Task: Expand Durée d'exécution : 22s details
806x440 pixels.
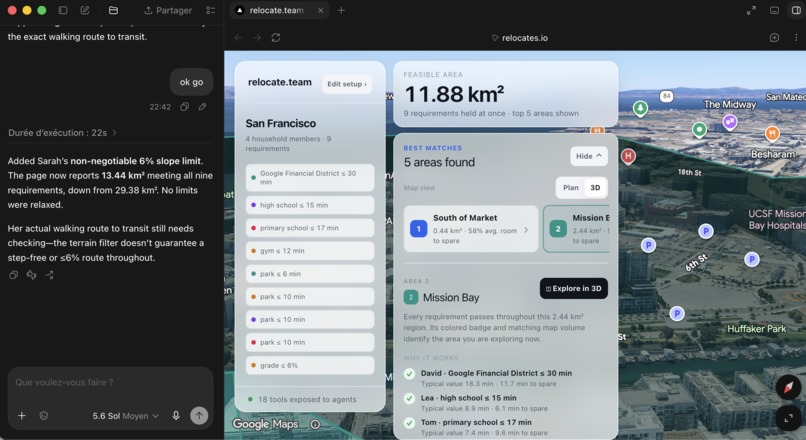Action: point(62,133)
